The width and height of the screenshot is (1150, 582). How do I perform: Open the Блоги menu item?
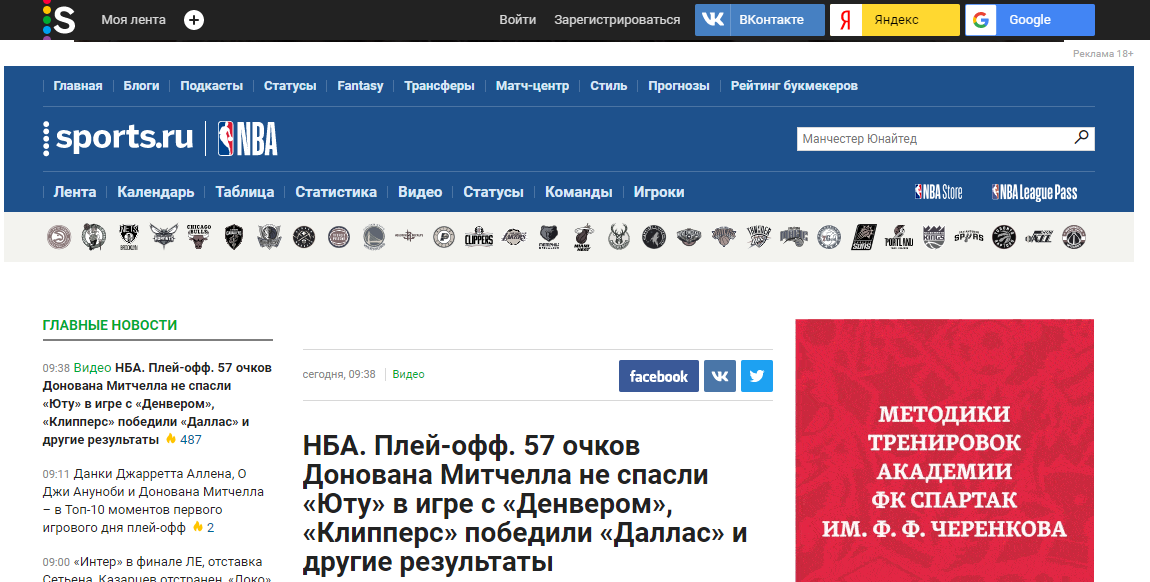(x=142, y=86)
